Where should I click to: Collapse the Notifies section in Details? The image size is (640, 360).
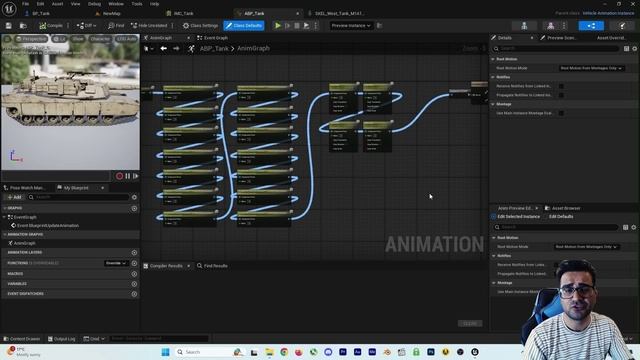[x=493, y=77]
